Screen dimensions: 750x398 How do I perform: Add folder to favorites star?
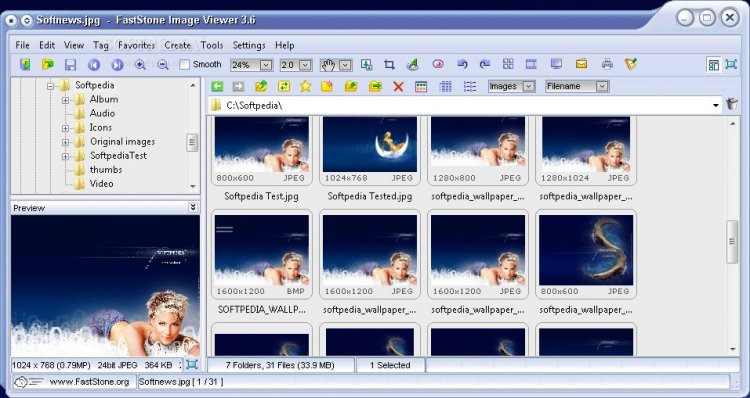coord(305,87)
